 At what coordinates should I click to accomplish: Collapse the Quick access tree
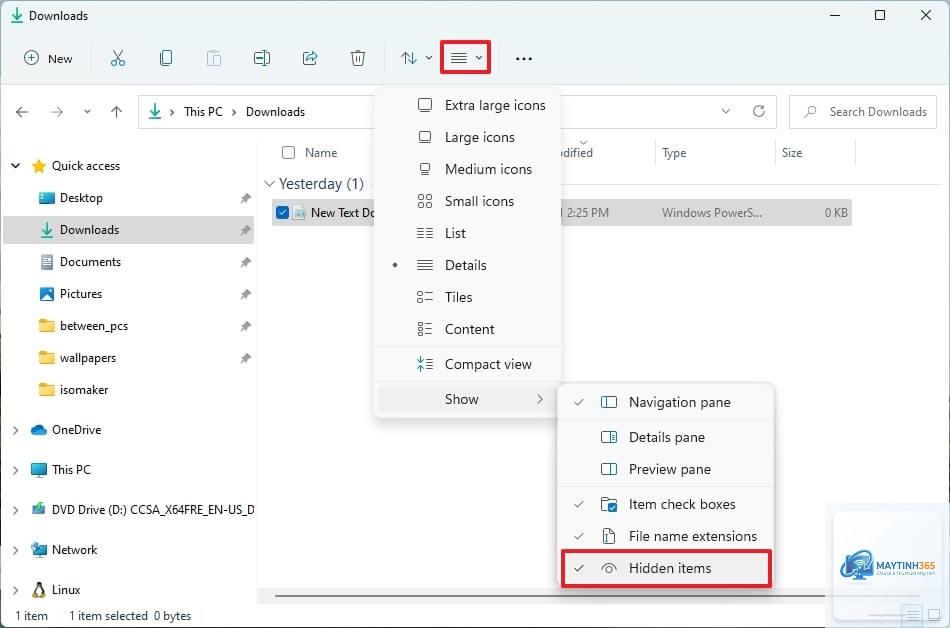tap(16, 165)
